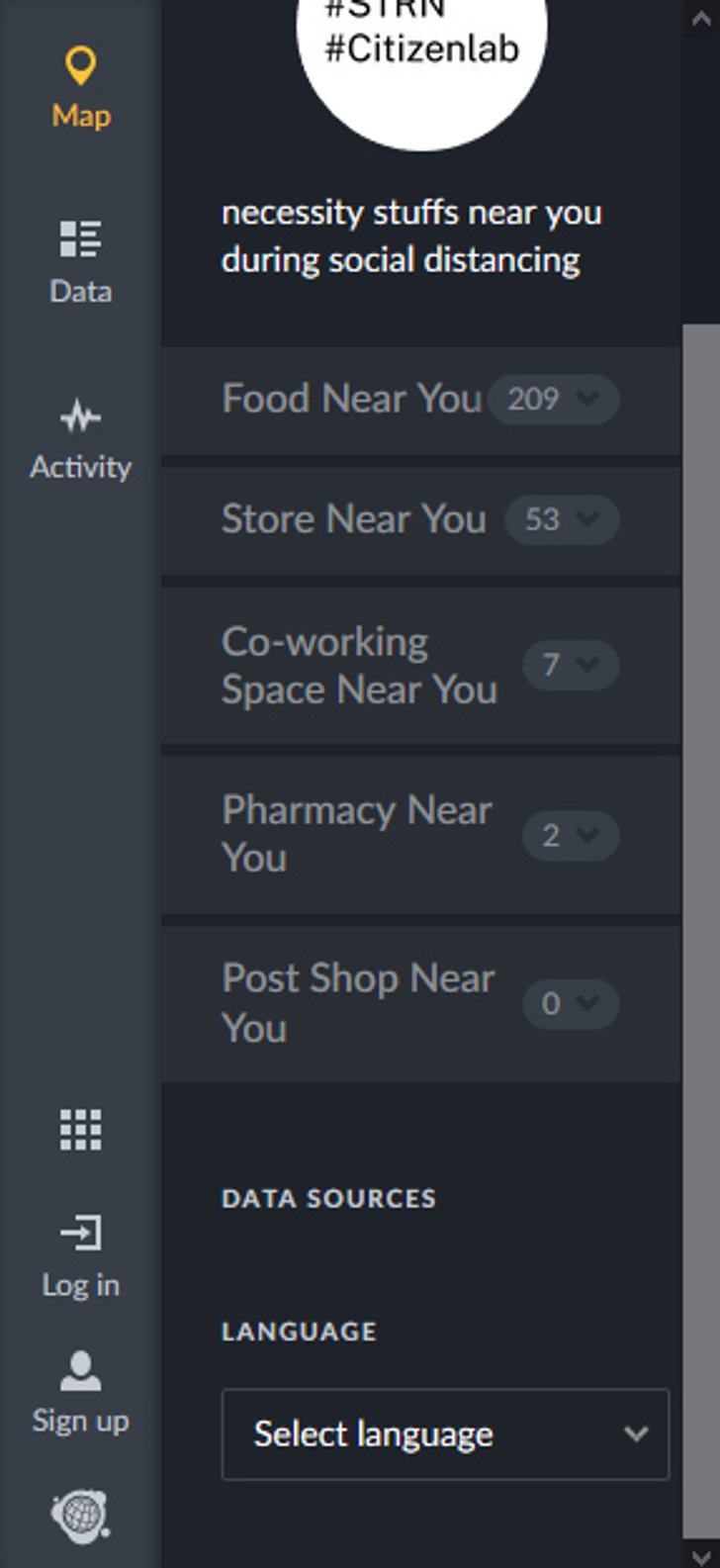Click the Sign up person icon
720x1568 pixels.
click(x=80, y=1371)
